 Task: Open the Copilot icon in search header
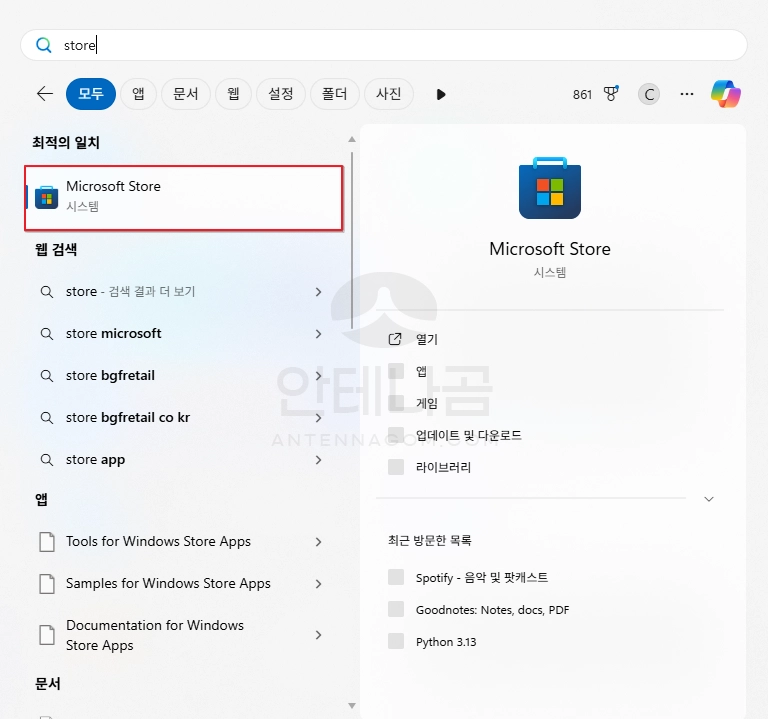(726, 94)
